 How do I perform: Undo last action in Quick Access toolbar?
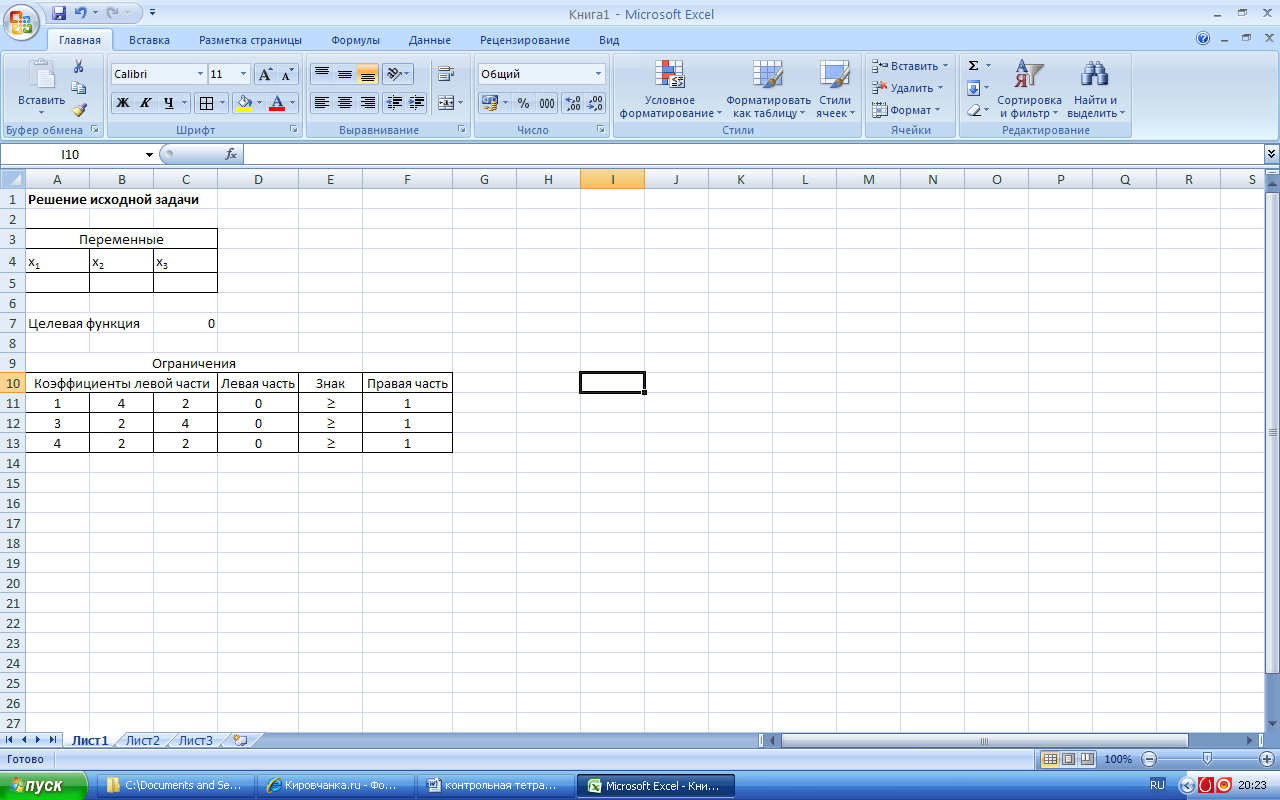[81, 13]
